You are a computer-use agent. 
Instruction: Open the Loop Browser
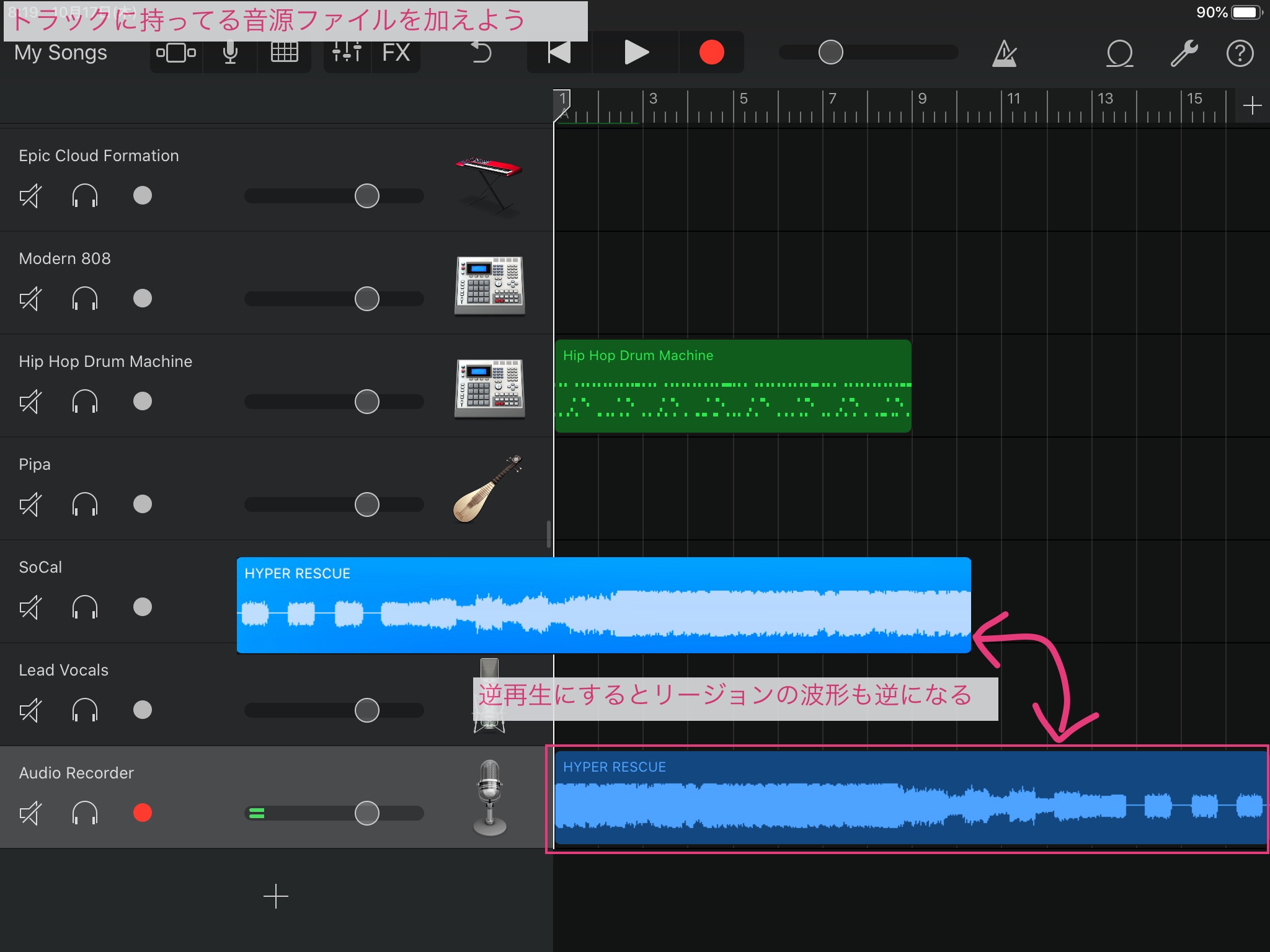pyautogui.click(x=1120, y=53)
